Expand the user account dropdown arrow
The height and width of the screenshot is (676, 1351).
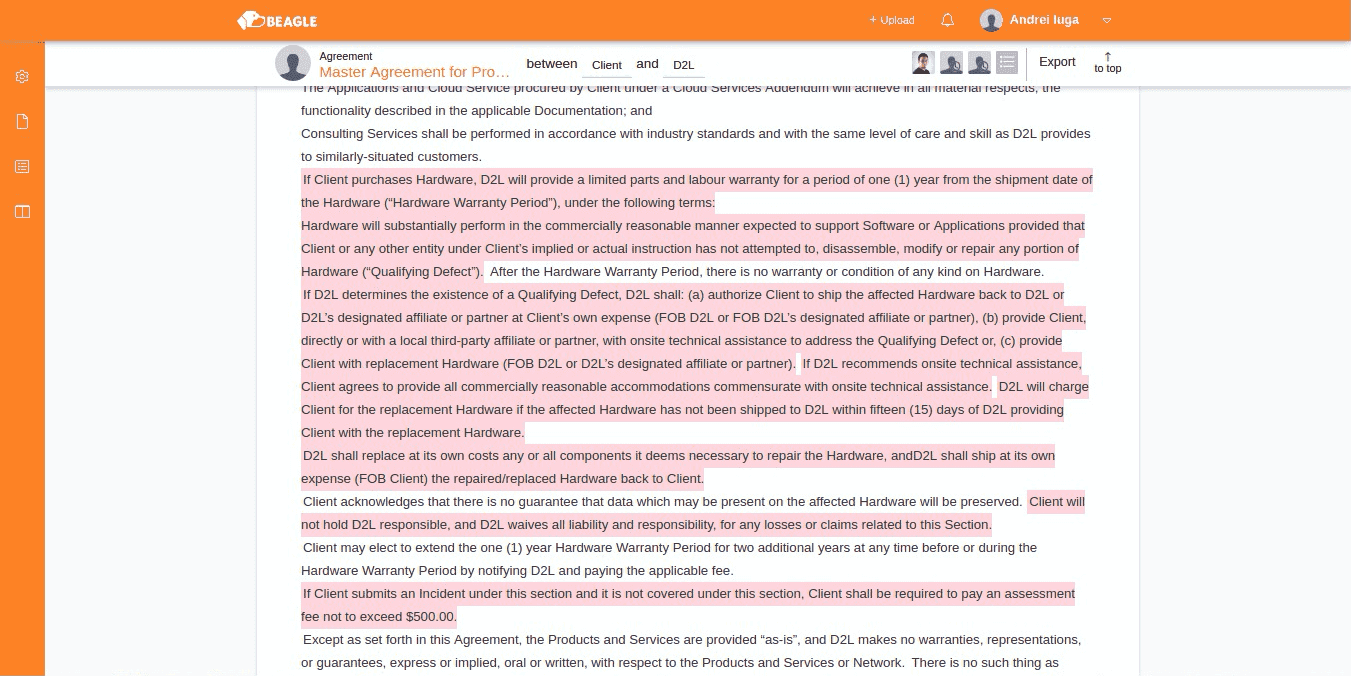1107,20
